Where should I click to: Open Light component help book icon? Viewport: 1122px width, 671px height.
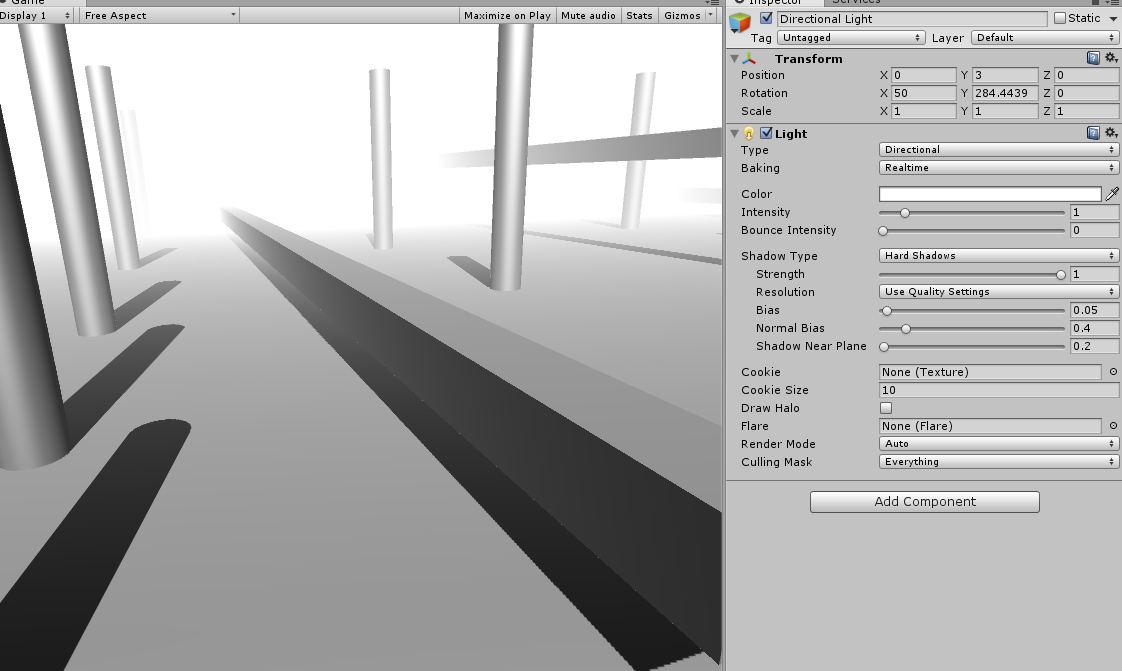coord(1093,132)
